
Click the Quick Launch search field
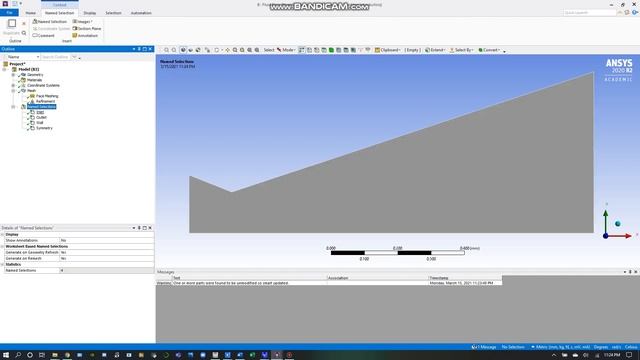(589, 13)
